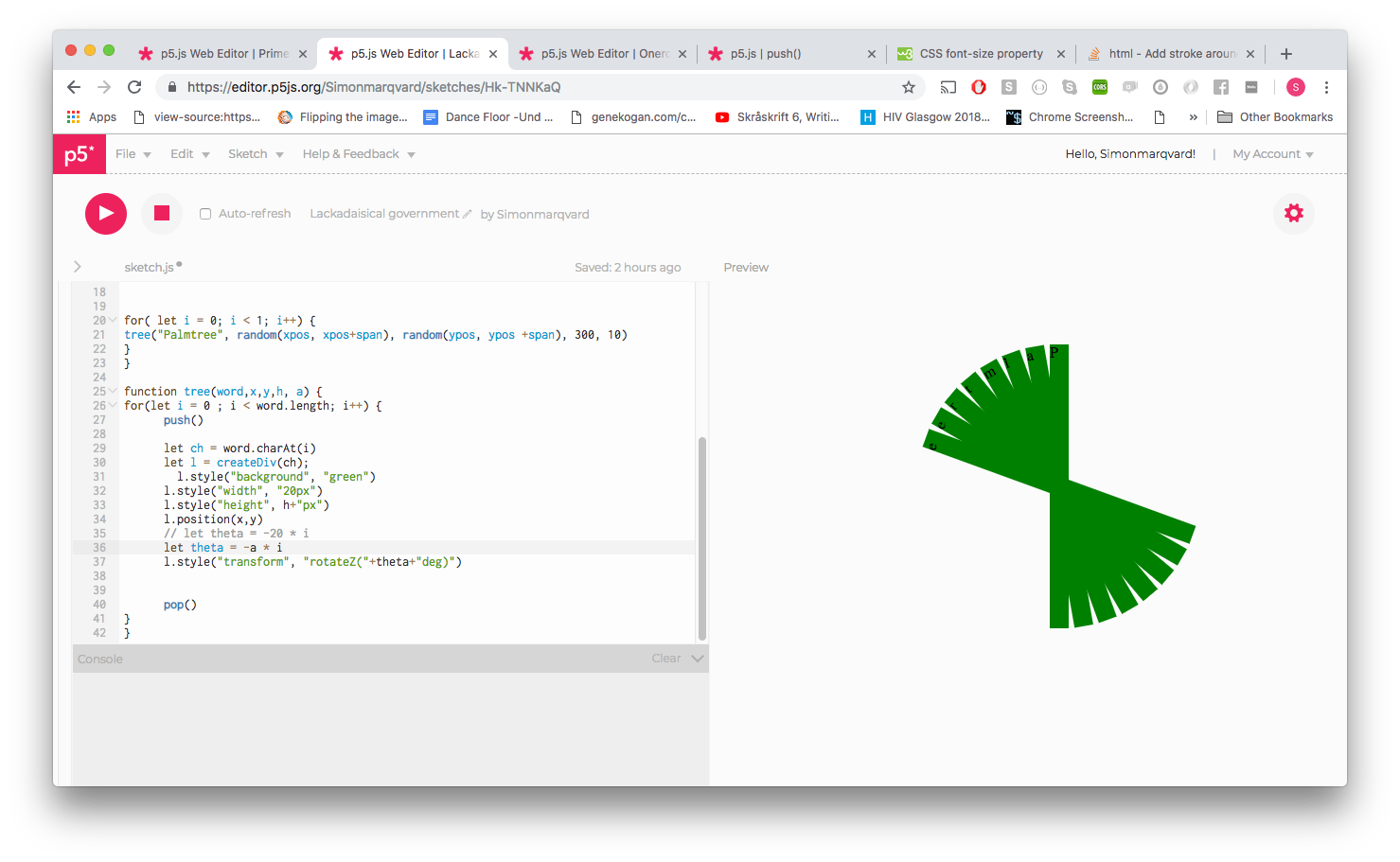Select the sketch.js file tab
1400x862 pixels.
(x=149, y=268)
